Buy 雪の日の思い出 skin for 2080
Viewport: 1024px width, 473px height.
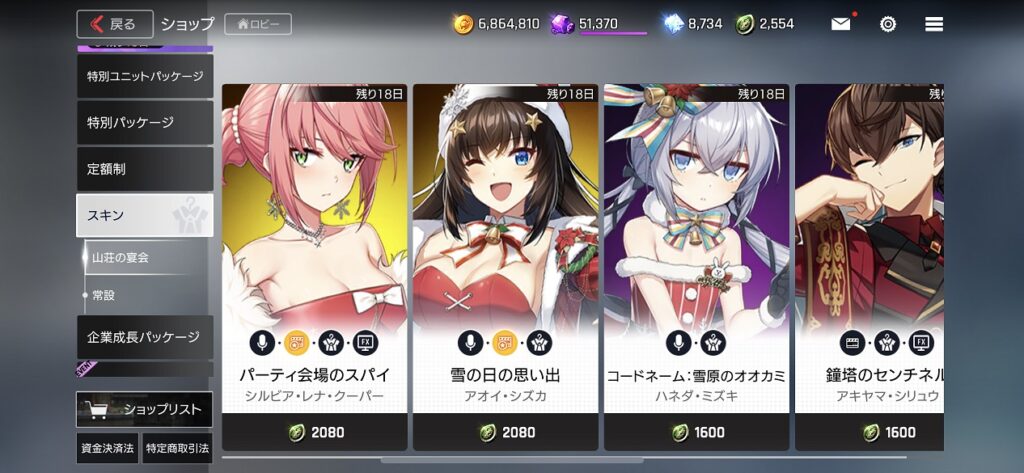tap(505, 432)
